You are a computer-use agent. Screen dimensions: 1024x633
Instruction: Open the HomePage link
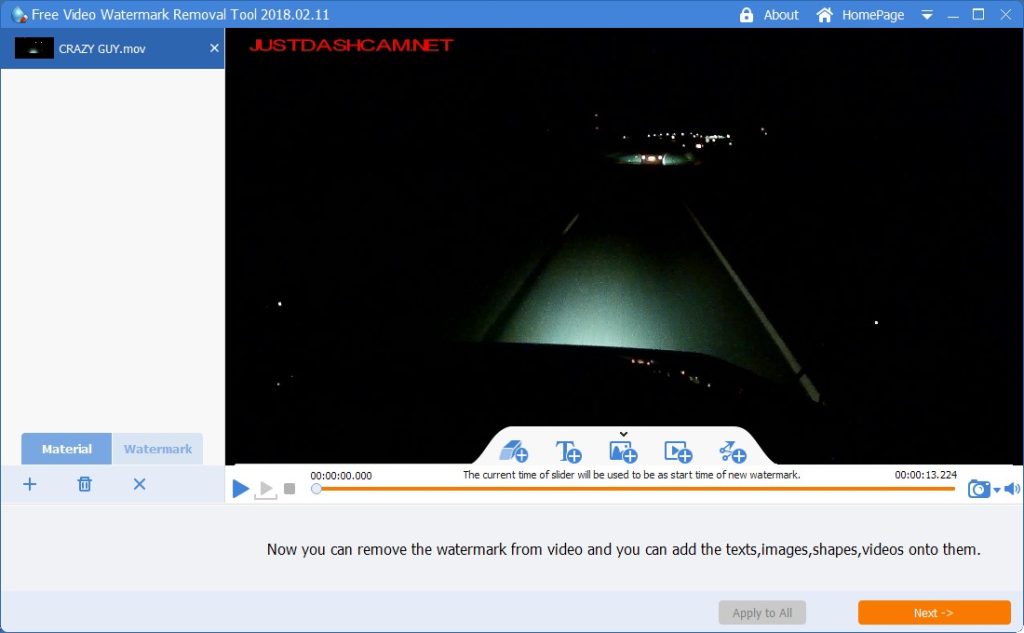872,14
